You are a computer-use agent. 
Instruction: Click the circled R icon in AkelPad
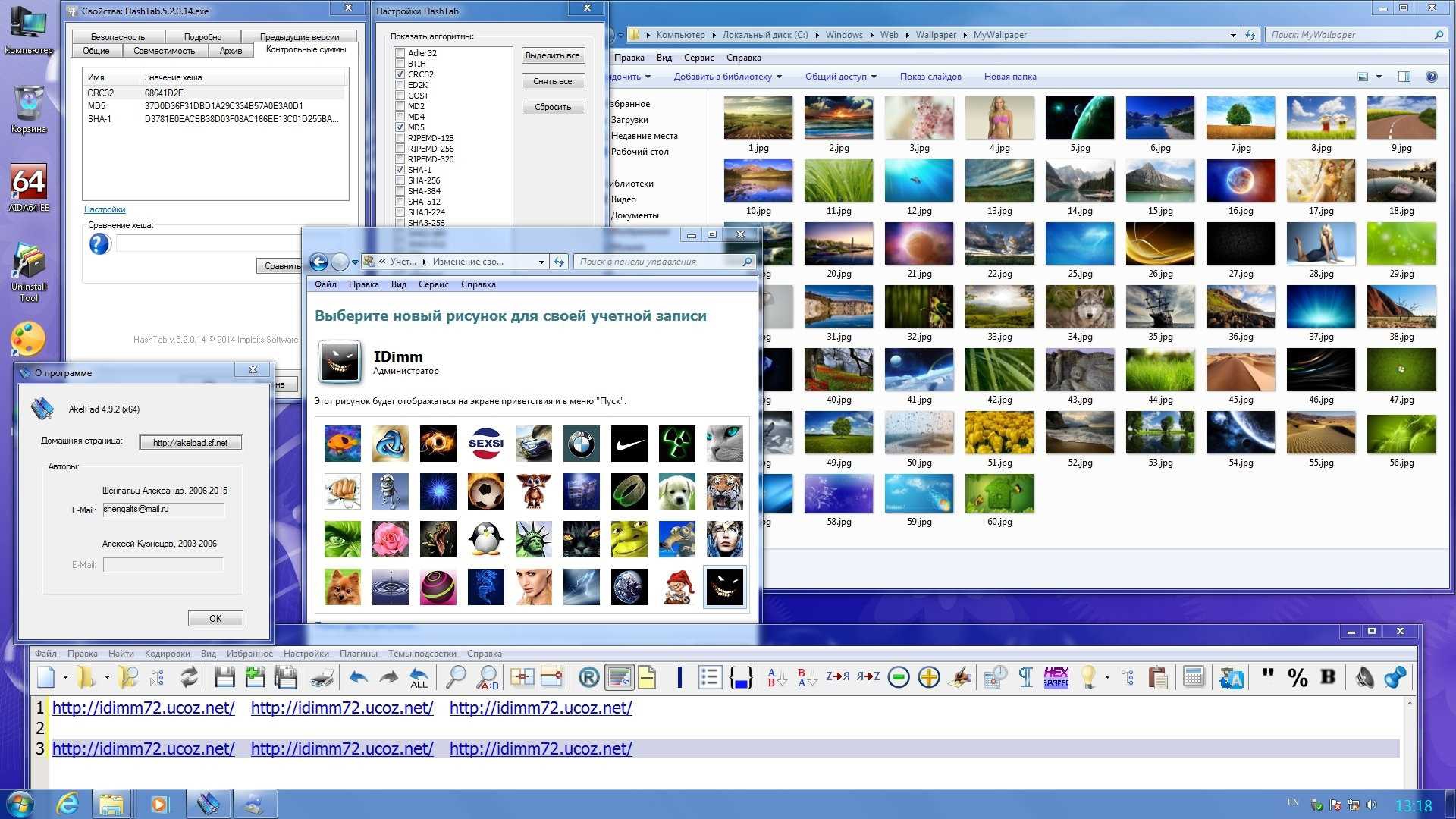588,677
